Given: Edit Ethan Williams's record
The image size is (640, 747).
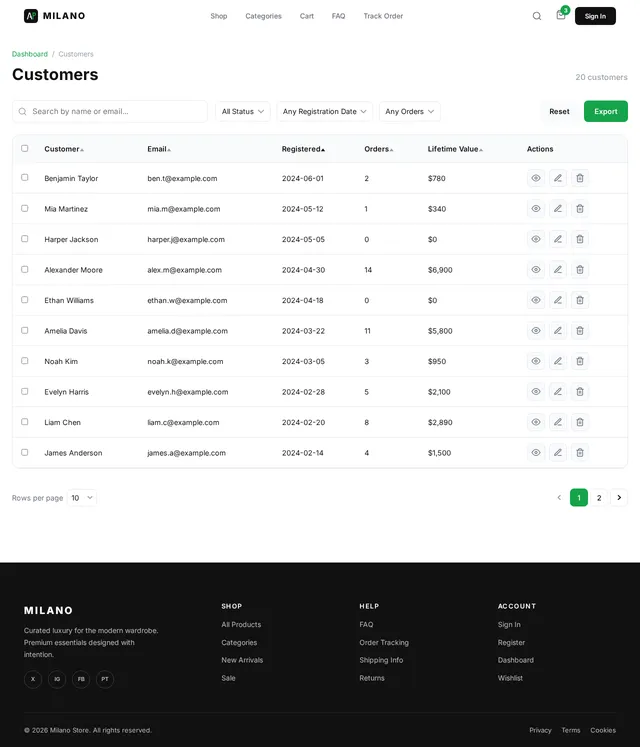Looking at the screenshot, I should pos(558,300).
